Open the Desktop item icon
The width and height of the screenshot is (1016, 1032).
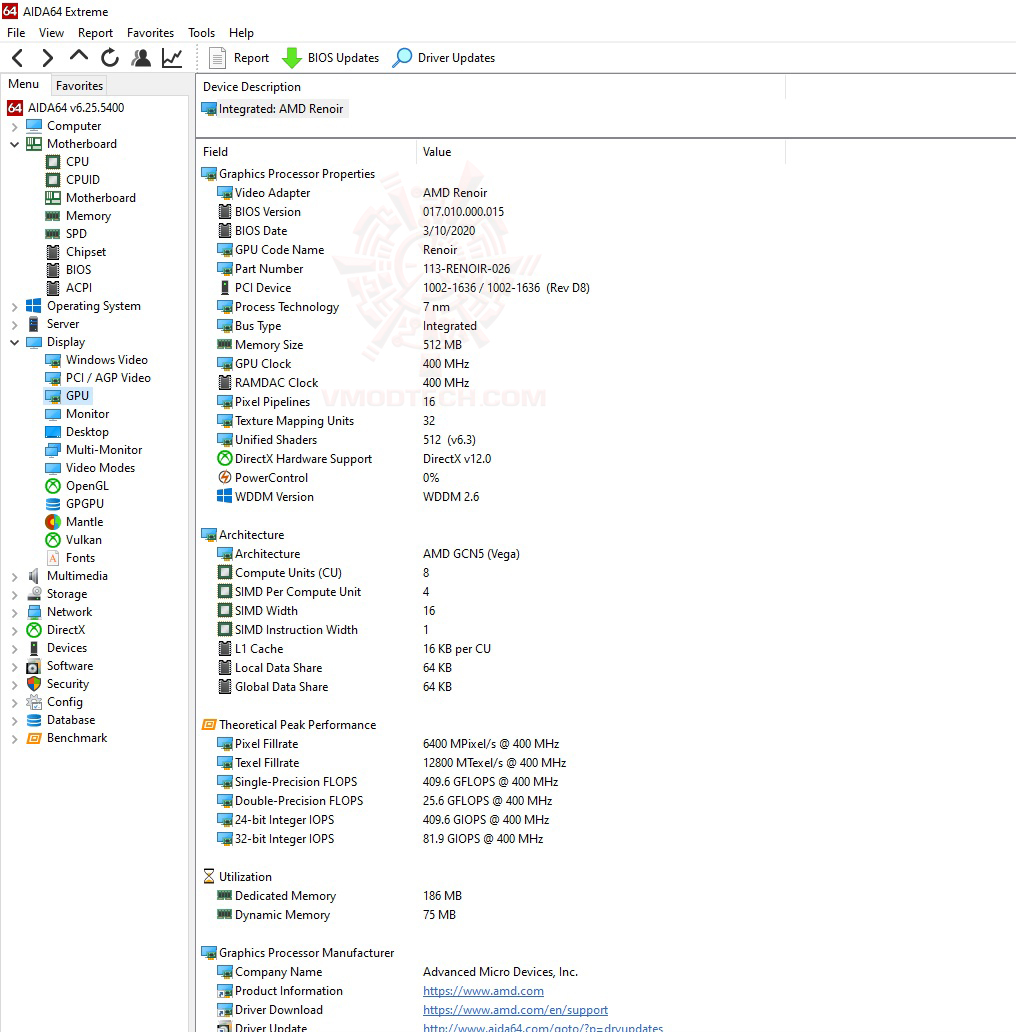(x=53, y=432)
